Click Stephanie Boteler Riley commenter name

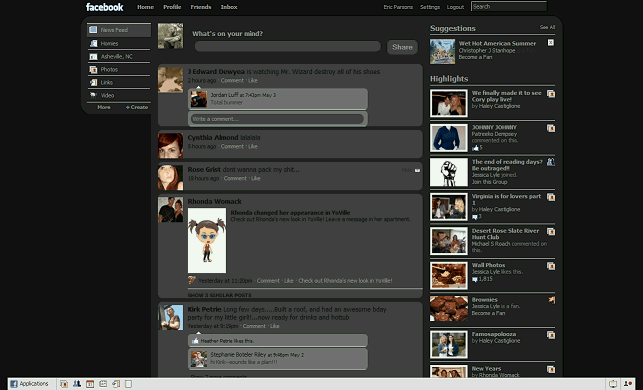point(238,355)
